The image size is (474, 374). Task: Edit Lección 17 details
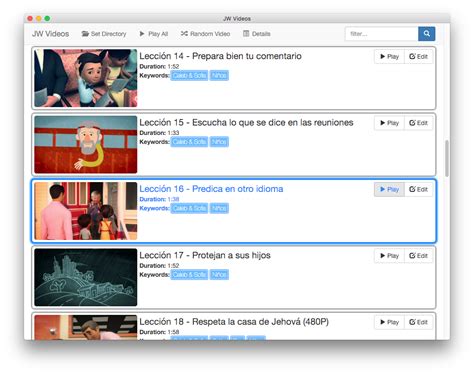point(419,256)
